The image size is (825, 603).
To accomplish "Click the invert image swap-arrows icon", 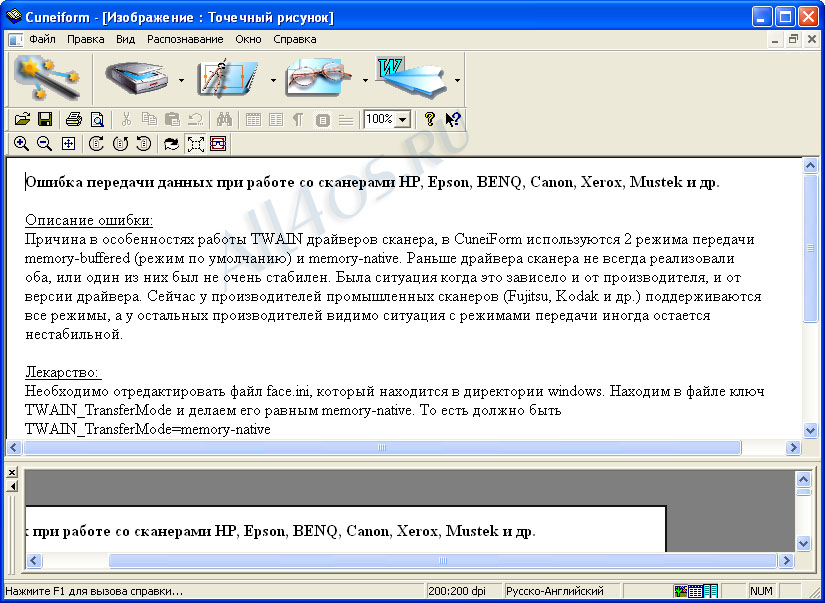I will pos(172,144).
